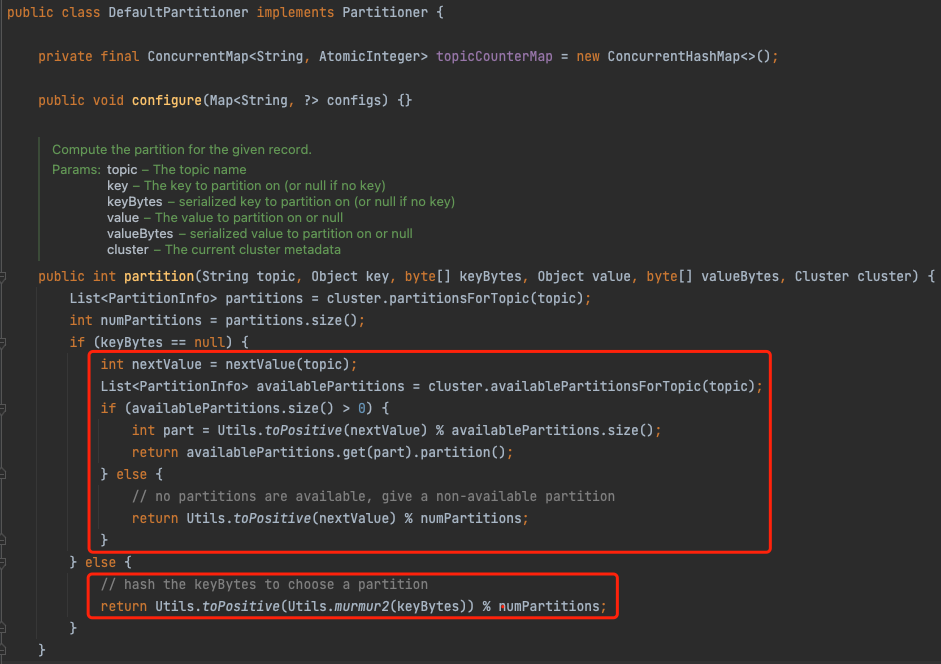
Task: Click 'numPartitions' in the murmur2 return statement
Action: [549, 607]
